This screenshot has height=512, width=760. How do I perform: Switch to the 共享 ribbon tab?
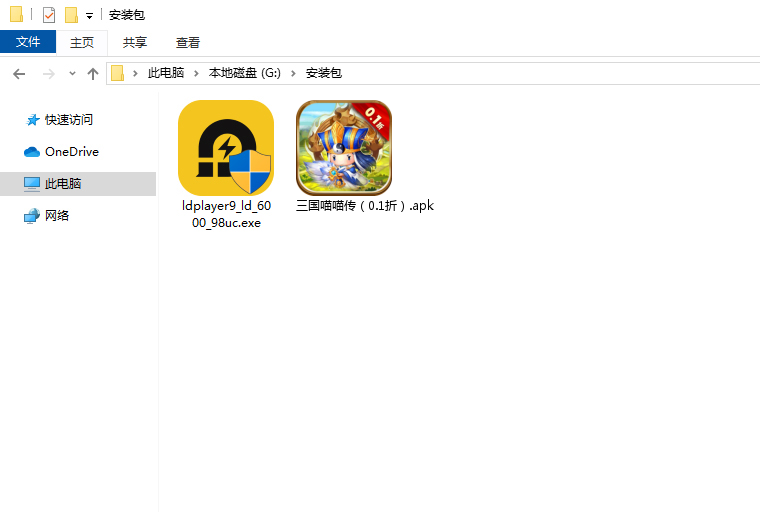pyautogui.click(x=135, y=42)
